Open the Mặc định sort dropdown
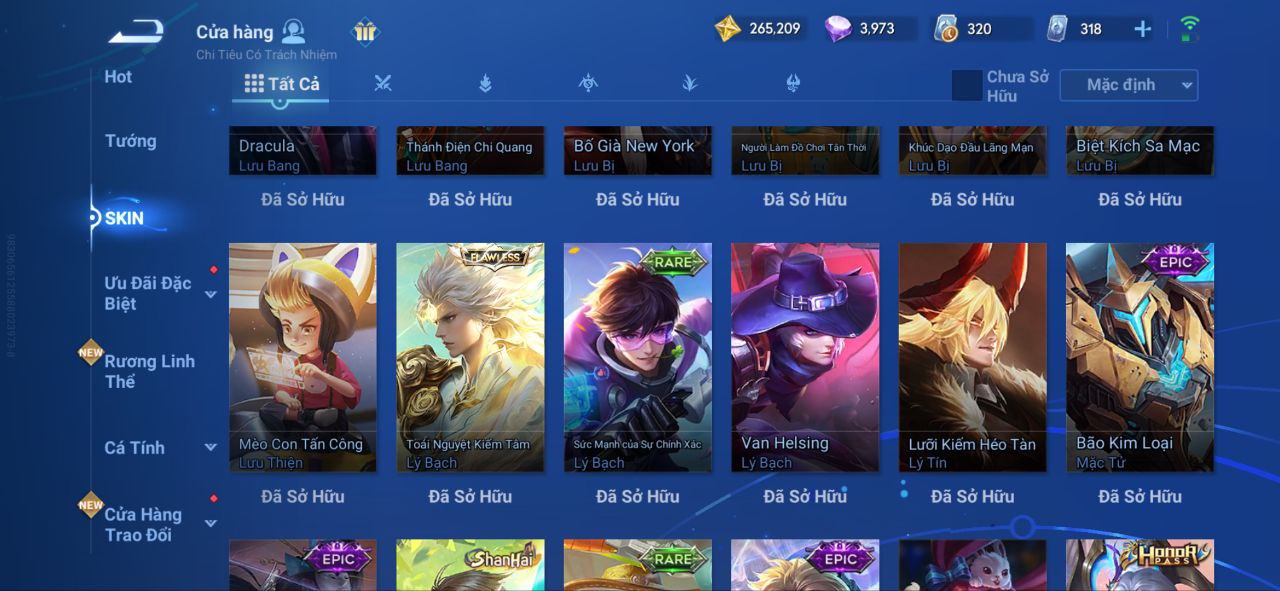This screenshot has height=591, width=1280. pyautogui.click(x=1128, y=85)
